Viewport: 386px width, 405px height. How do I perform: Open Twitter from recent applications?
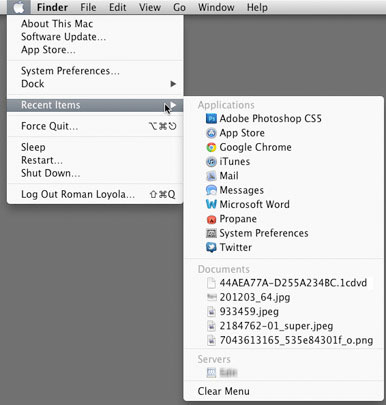click(284, 248)
